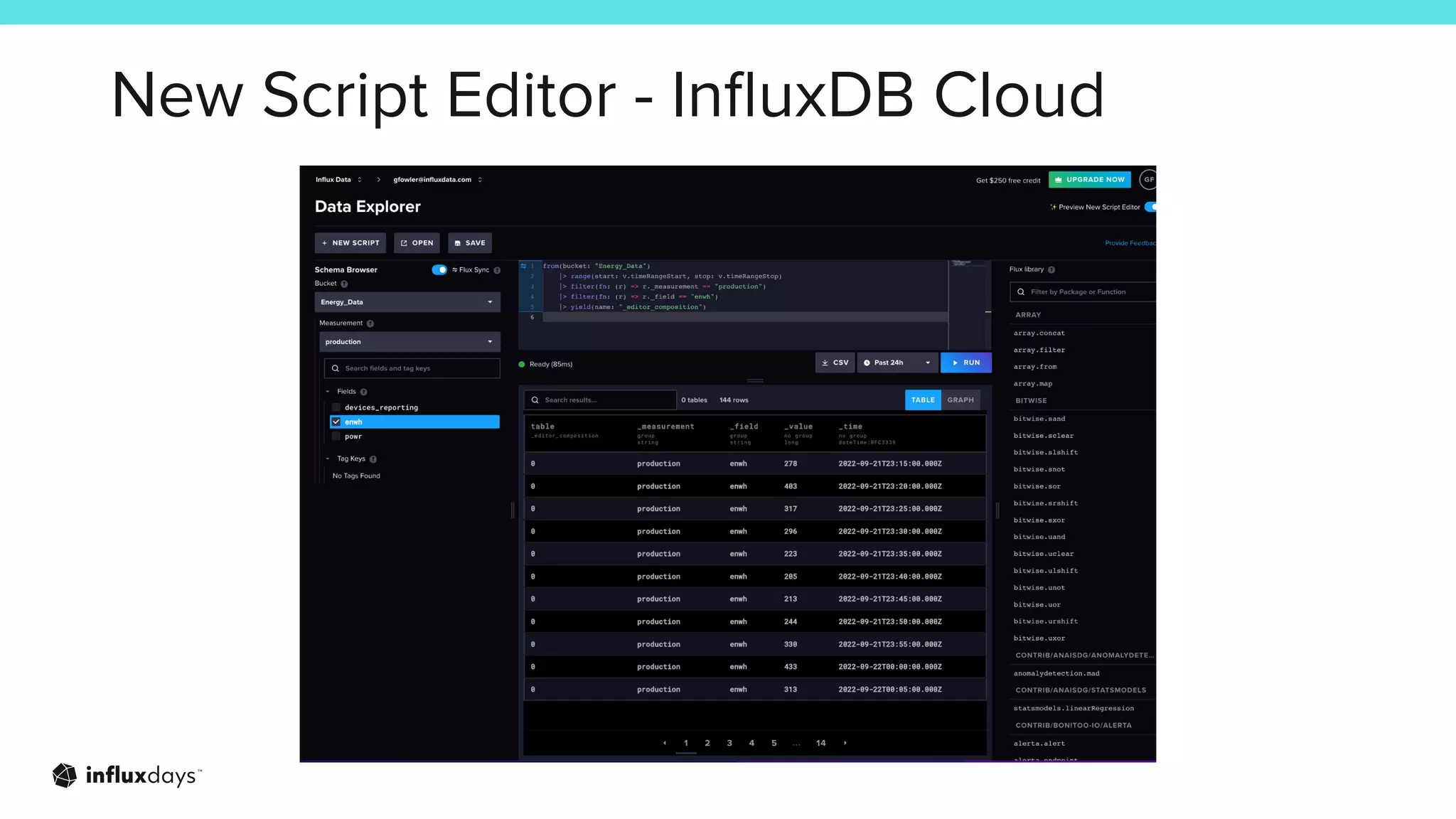Open the Energy_Data bucket dropdown

tap(407, 302)
